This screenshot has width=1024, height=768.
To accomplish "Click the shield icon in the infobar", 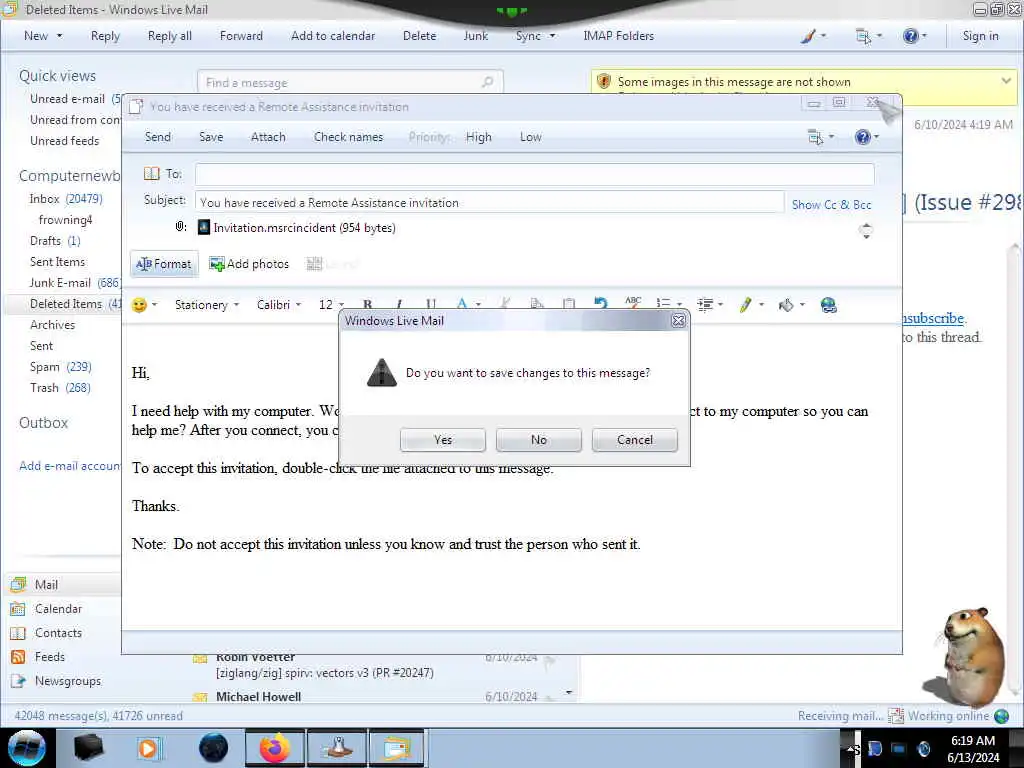I will click(x=603, y=82).
